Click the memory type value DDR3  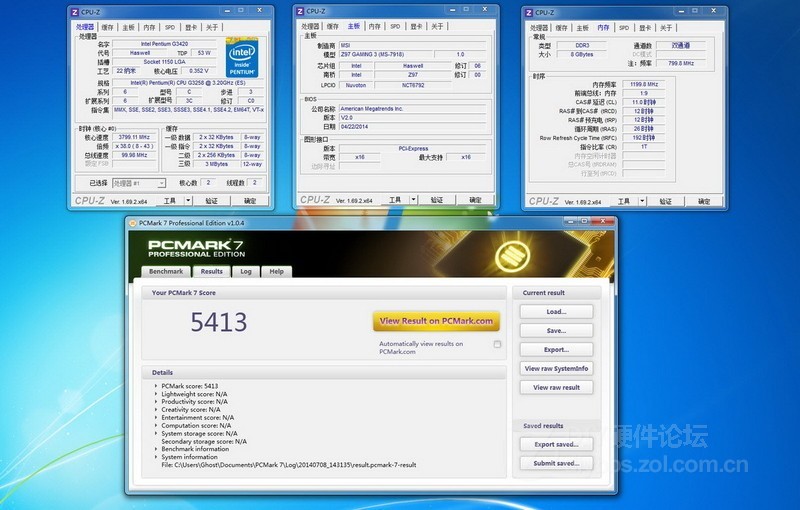coord(582,45)
